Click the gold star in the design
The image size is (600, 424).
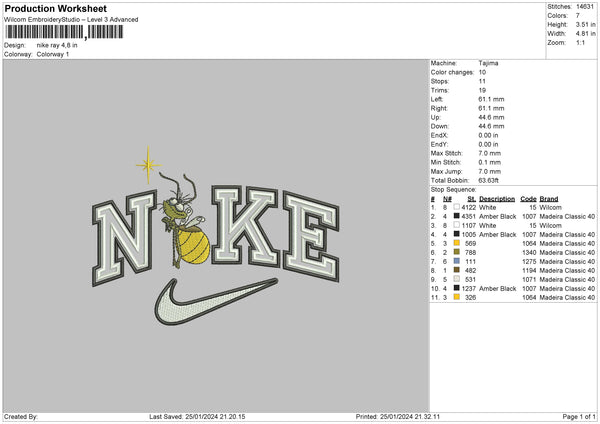coord(148,165)
